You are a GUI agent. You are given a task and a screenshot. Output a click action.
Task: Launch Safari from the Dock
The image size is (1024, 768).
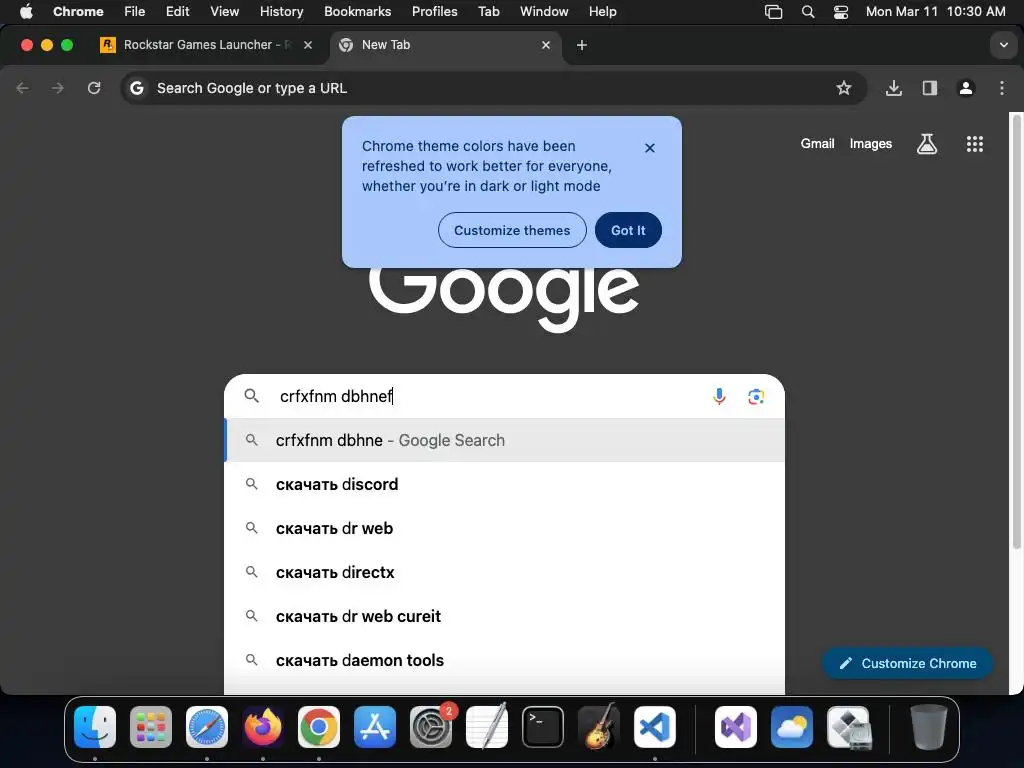(x=207, y=727)
